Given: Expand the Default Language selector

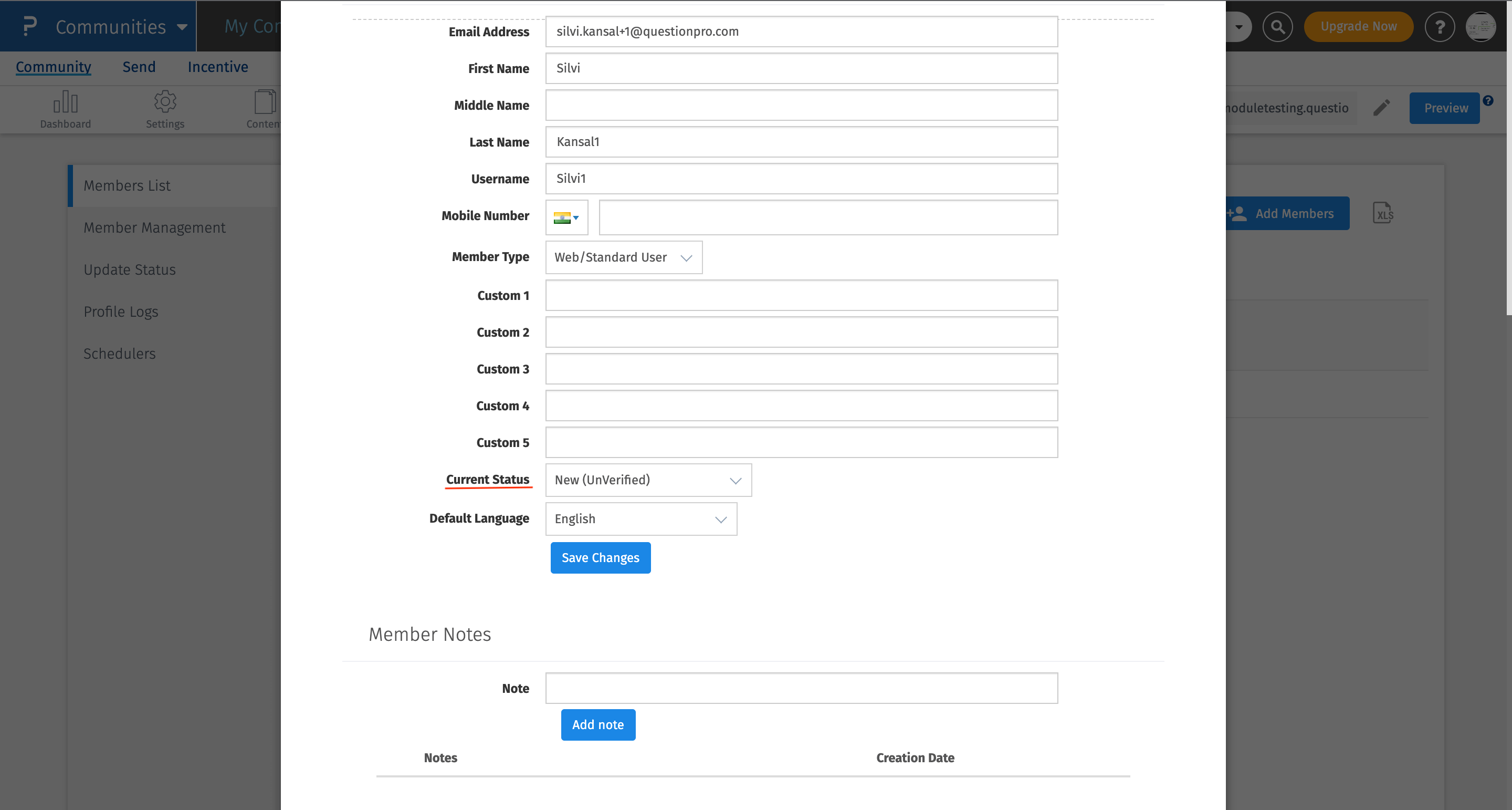Looking at the screenshot, I should [640, 518].
